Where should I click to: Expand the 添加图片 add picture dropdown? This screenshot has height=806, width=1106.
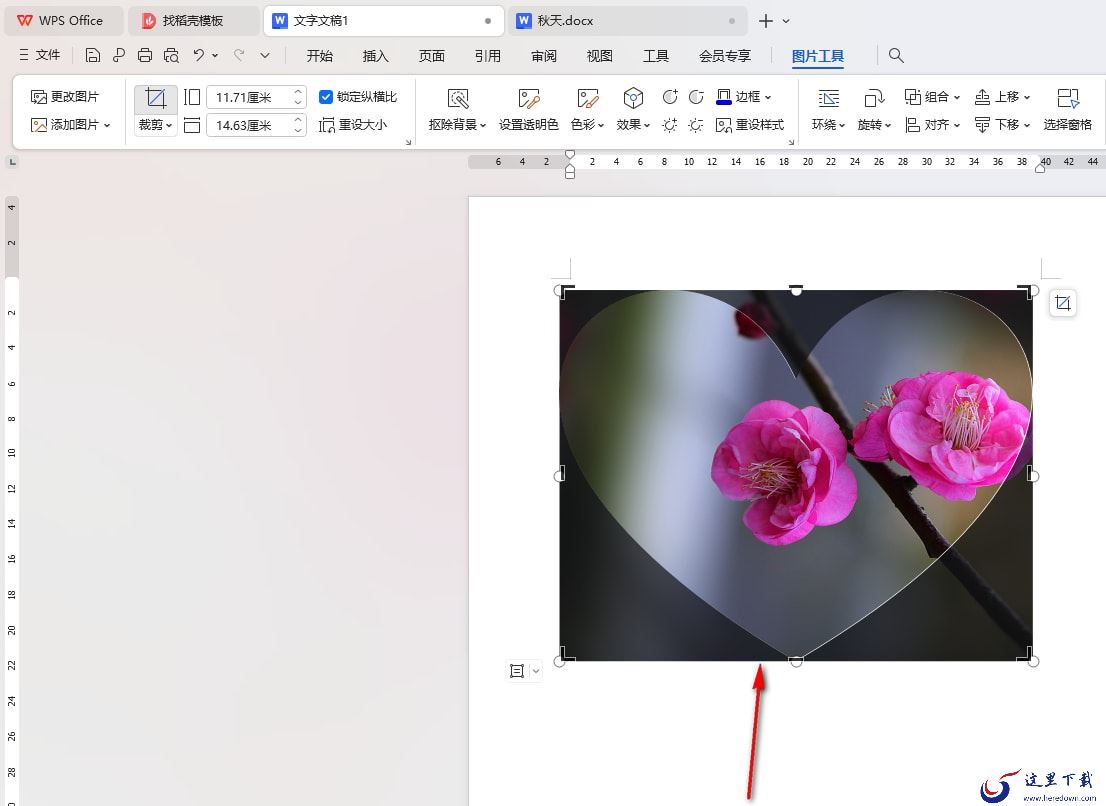pyautogui.click(x=107, y=126)
